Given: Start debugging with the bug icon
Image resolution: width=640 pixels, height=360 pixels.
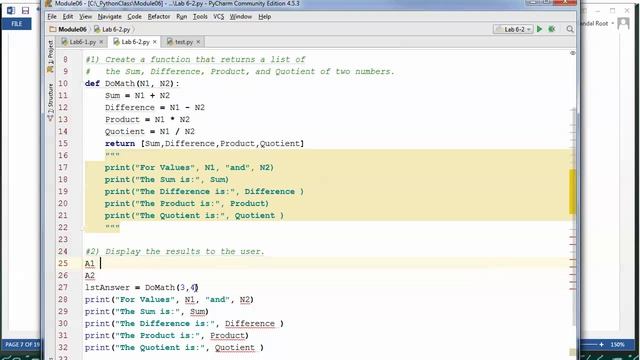Looking at the screenshot, I should (x=552, y=29).
